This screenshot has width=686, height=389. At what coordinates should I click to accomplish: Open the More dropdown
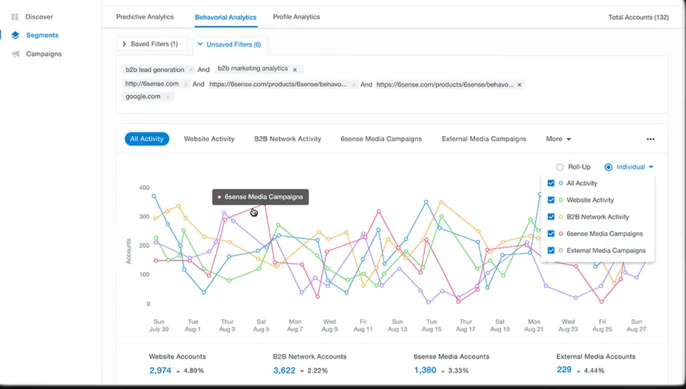(x=558, y=139)
